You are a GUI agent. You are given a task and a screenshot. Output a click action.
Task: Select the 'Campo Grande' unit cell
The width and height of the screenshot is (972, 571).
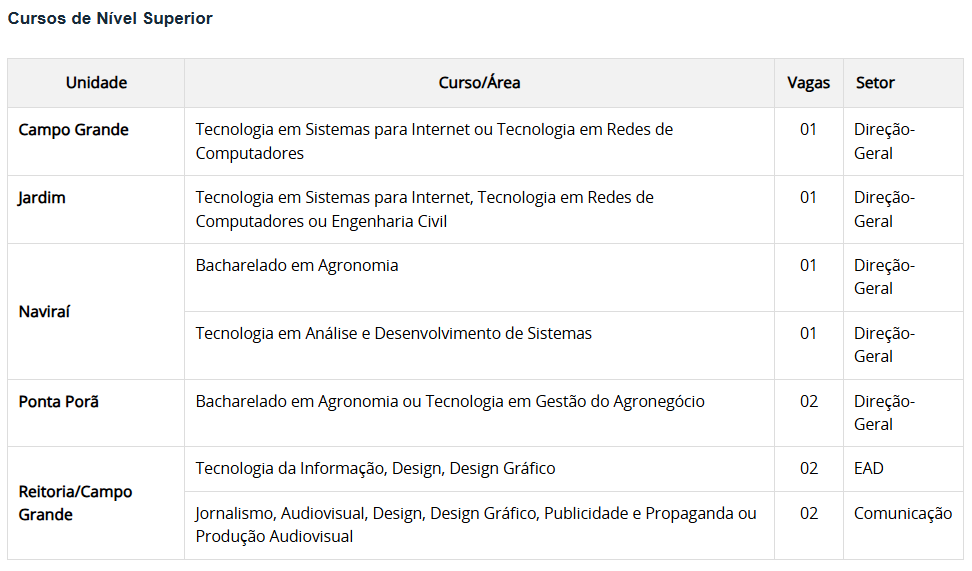pyautogui.click(x=74, y=130)
